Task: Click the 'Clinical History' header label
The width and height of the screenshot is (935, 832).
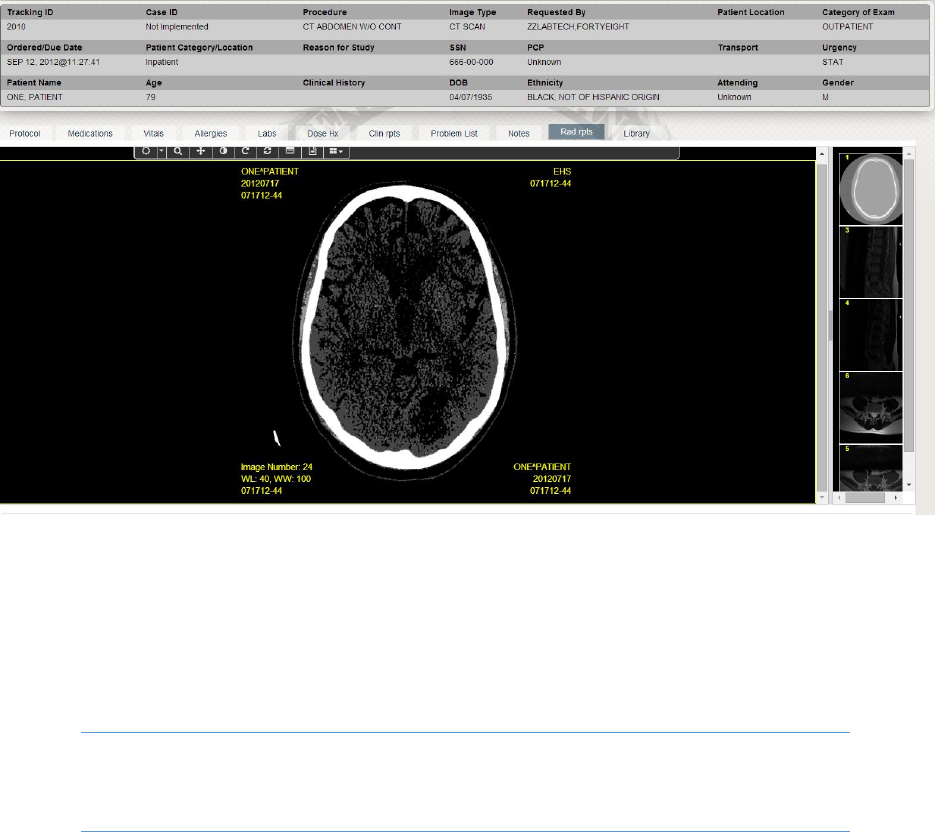Action: (333, 82)
